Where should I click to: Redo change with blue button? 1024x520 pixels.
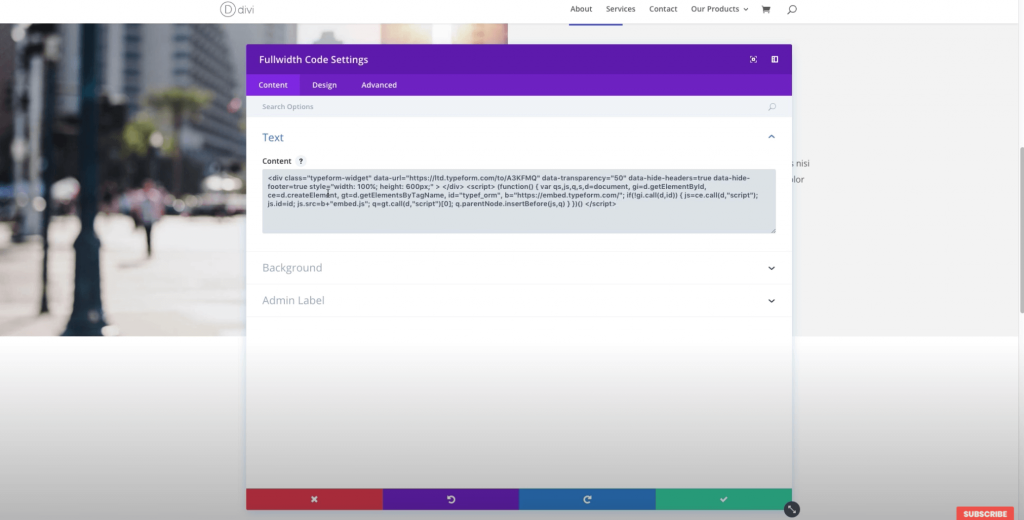[587, 499]
